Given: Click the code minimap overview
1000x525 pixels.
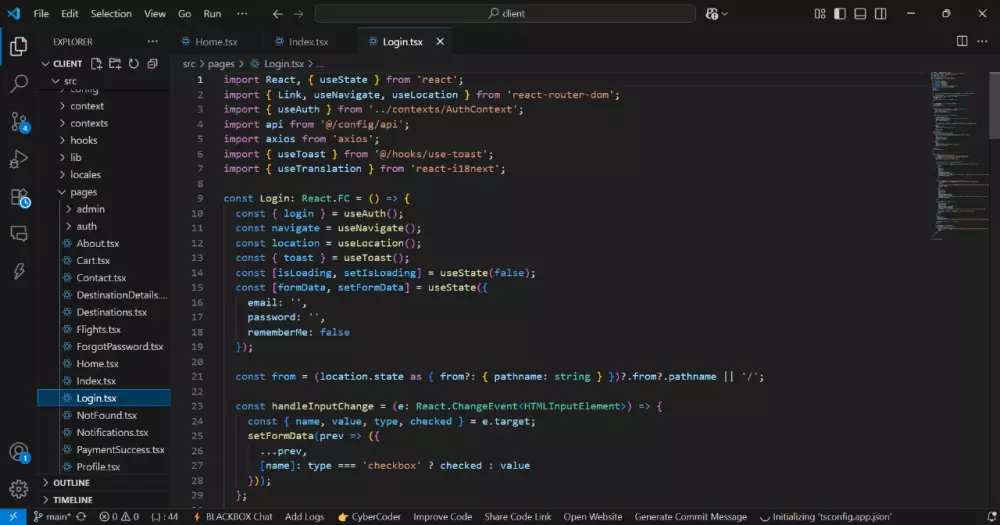Looking at the screenshot, I should pos(957,150).
